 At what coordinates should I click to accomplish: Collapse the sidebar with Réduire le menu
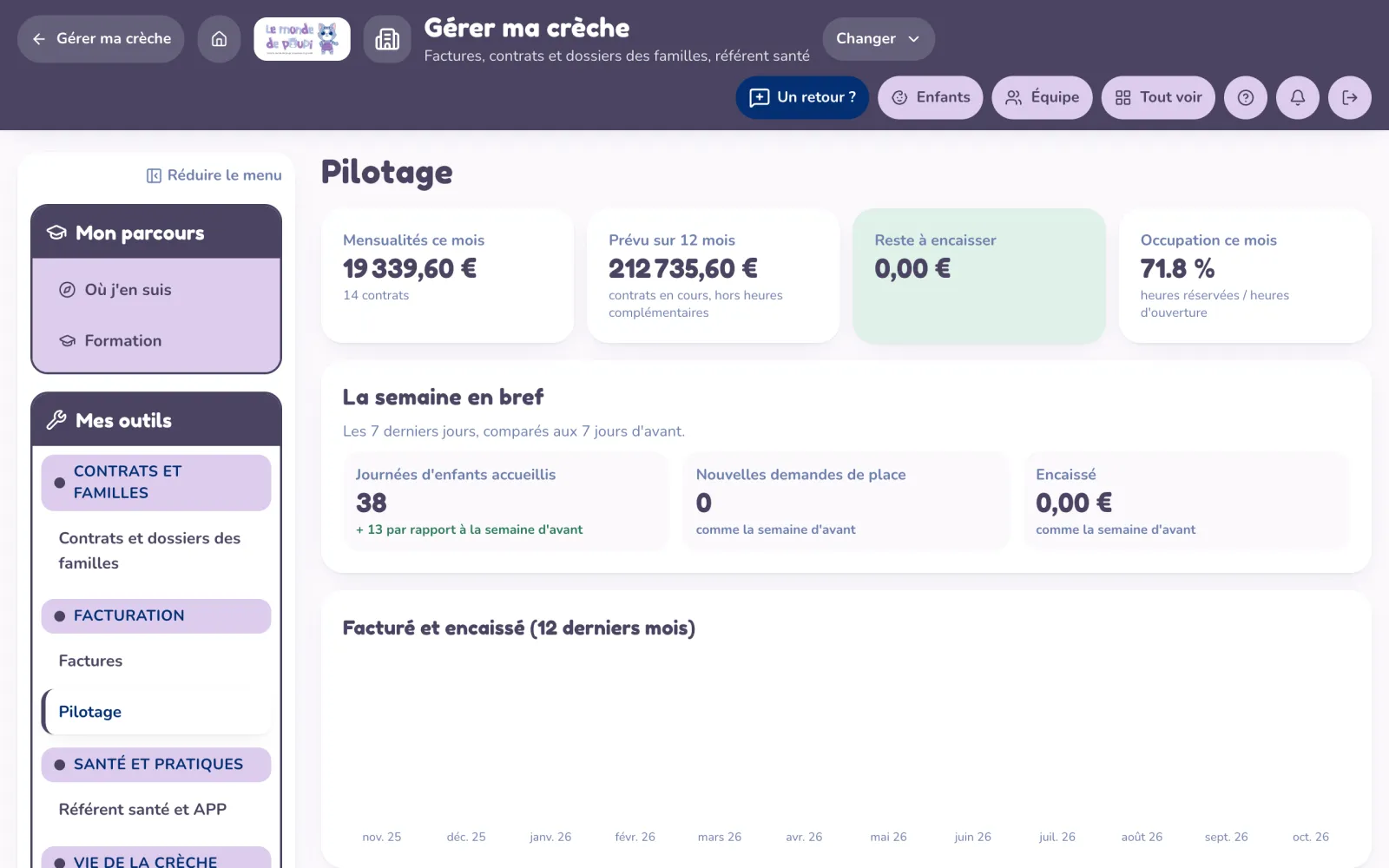214,175
